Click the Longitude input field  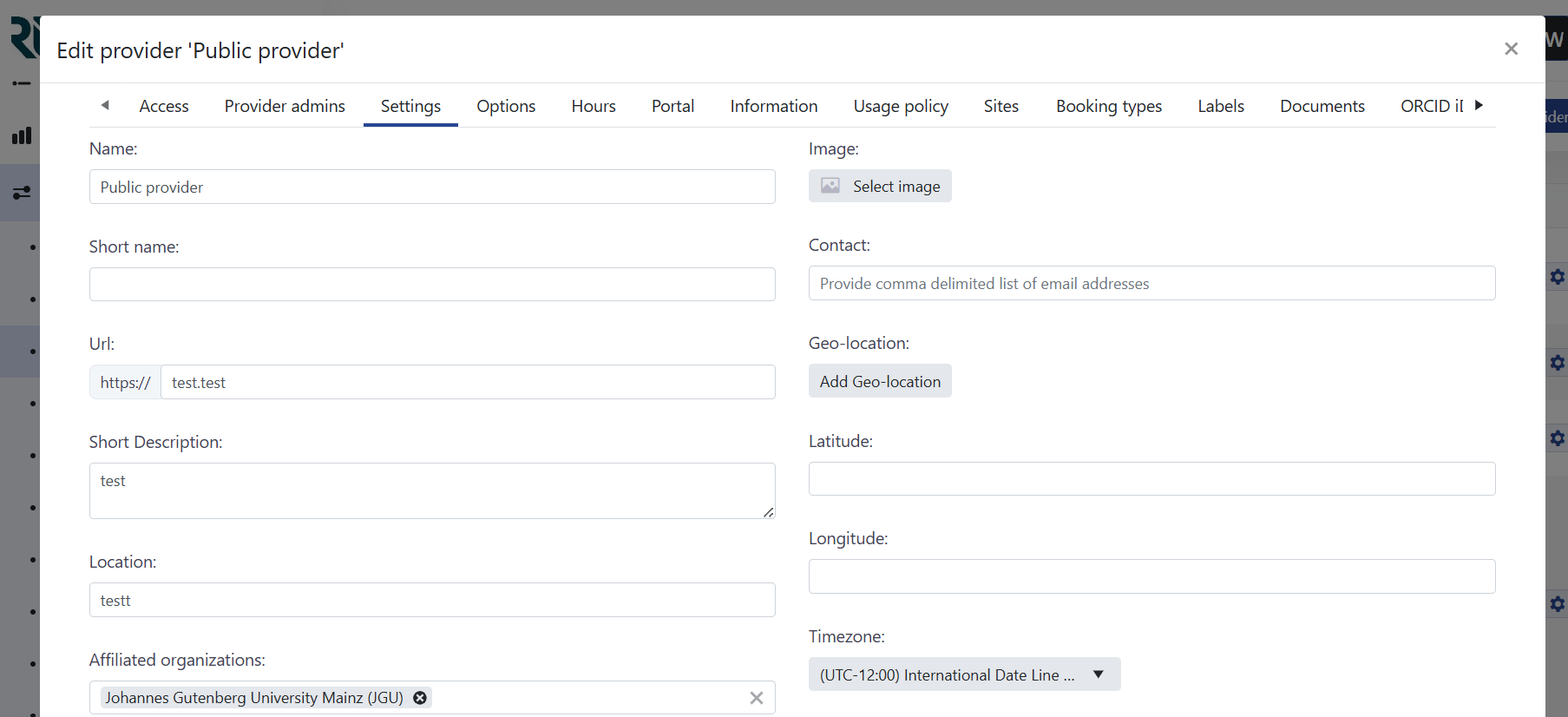point(1151,576)
